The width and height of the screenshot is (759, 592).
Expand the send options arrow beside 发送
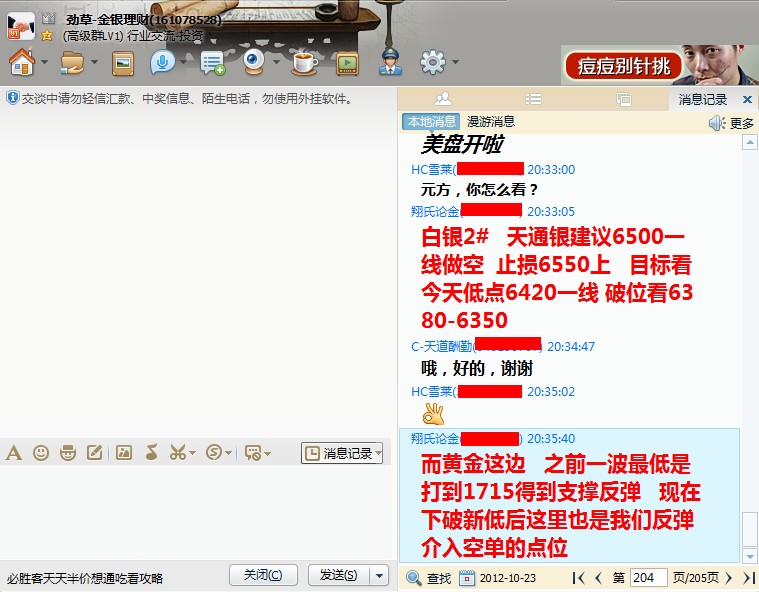coord(379,575)
